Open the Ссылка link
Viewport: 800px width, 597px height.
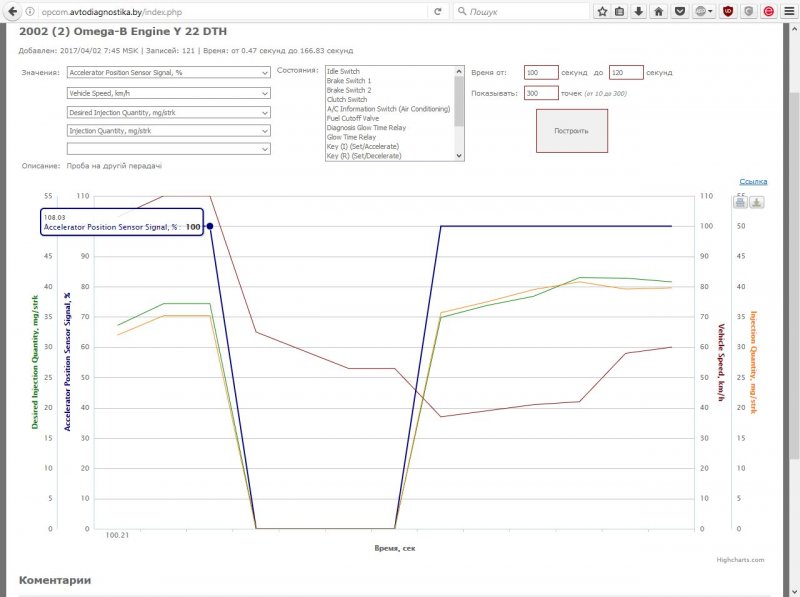tap(753, 181)
